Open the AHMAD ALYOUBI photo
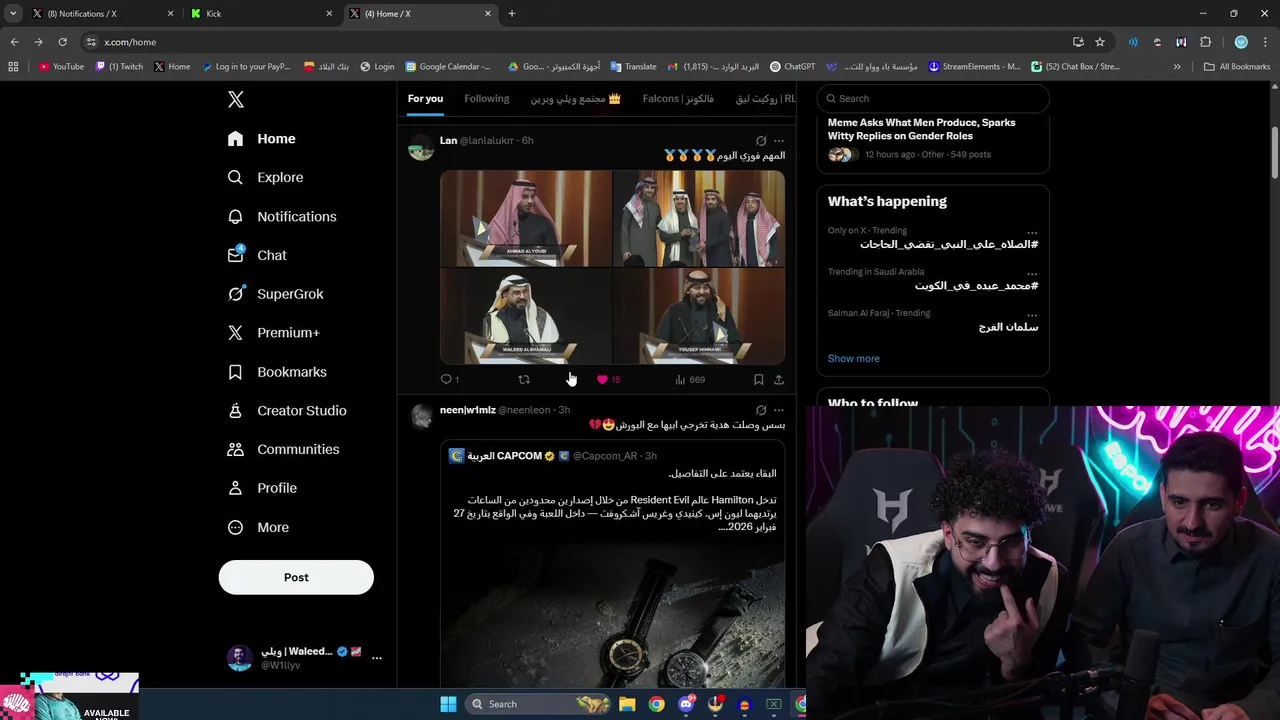 [x=526, y=218]
